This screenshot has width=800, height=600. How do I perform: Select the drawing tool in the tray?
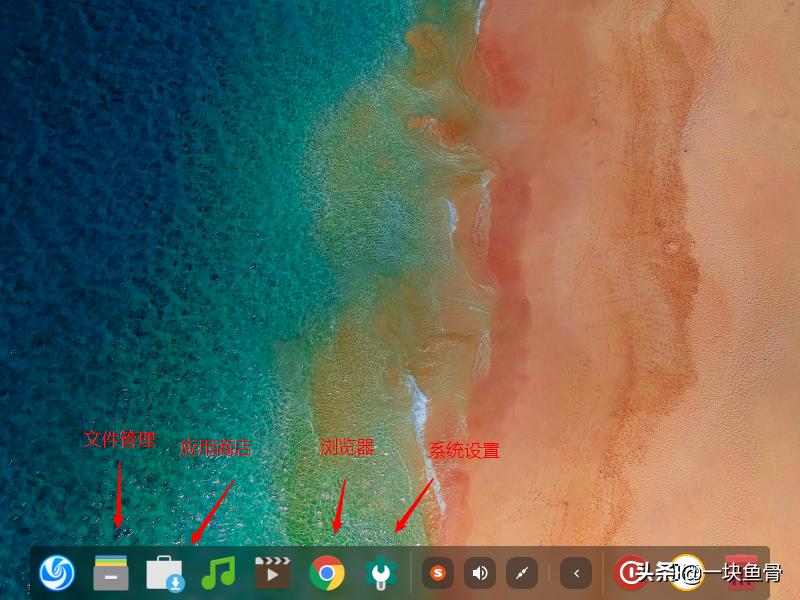pyautogui.click(x=522, y=575)
